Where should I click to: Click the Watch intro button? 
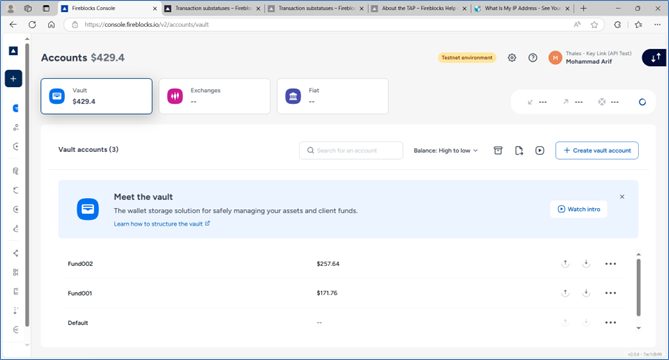(579, 209)
